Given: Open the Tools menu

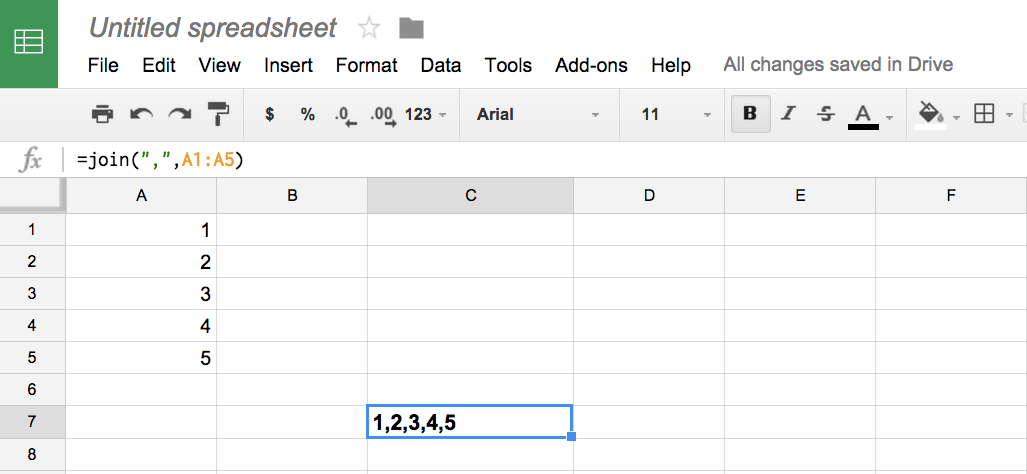Looking at the screenshot, I should click(x=508, y=65).
